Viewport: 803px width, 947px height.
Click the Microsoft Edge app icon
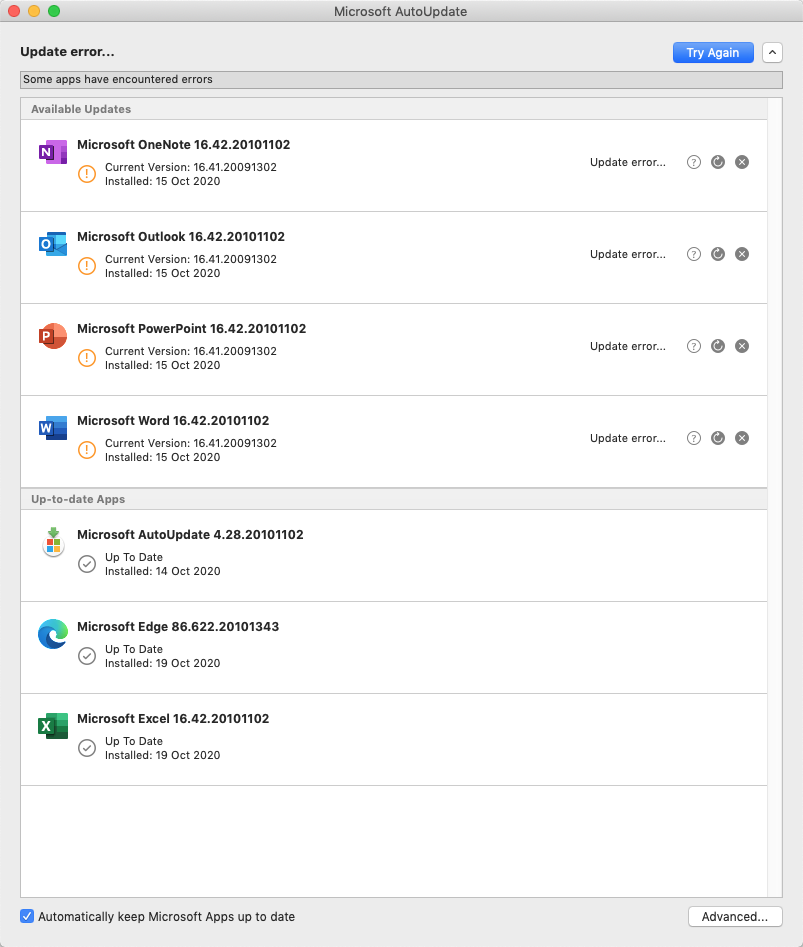53,634
